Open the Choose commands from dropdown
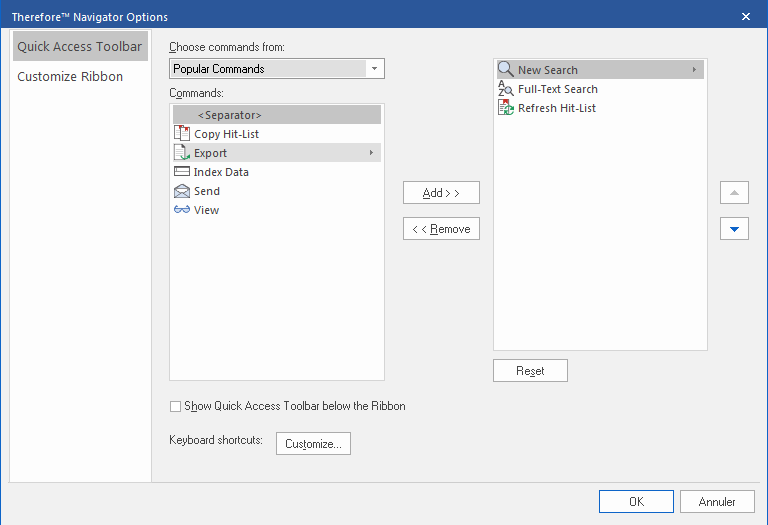Screen dimensions: 768x525 [375, 69]
